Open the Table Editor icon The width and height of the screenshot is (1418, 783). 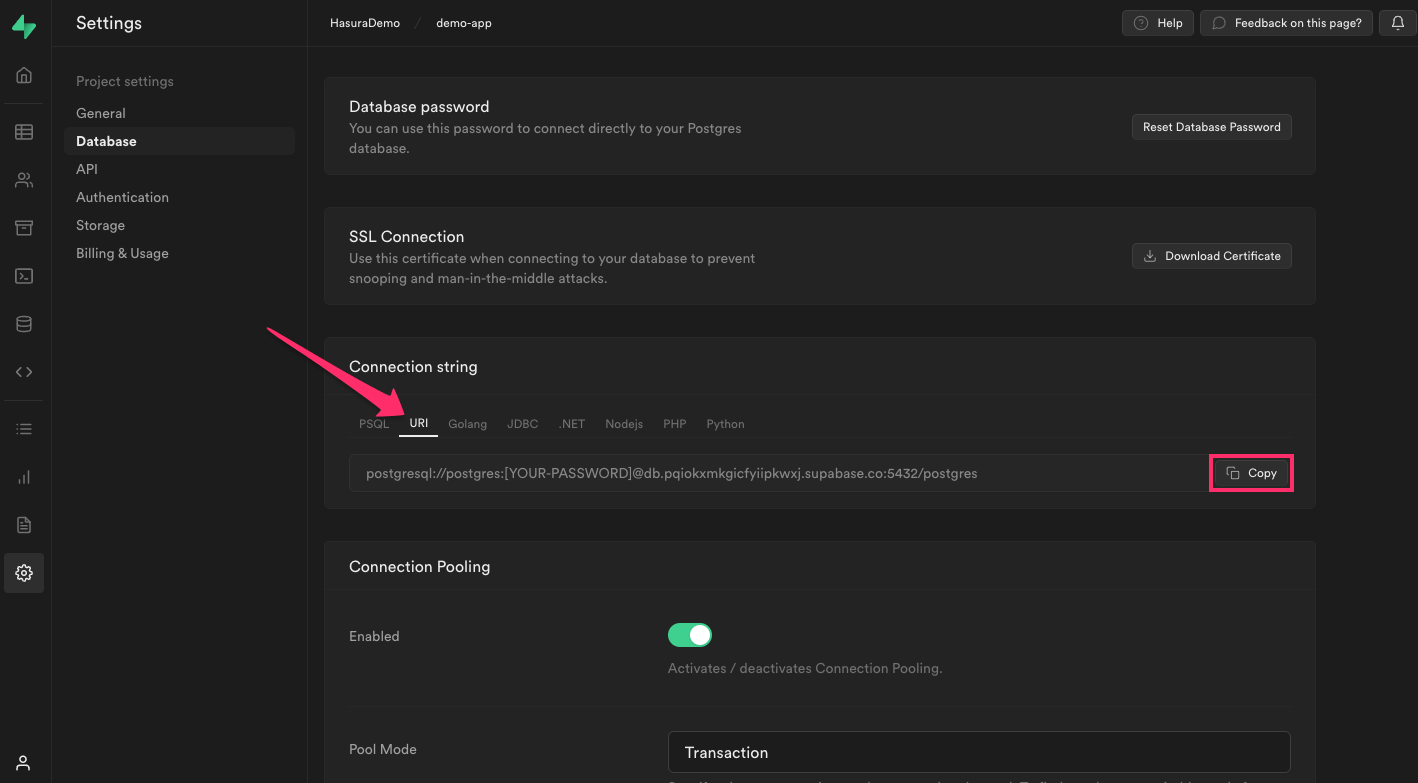click(x=23, y=131)
